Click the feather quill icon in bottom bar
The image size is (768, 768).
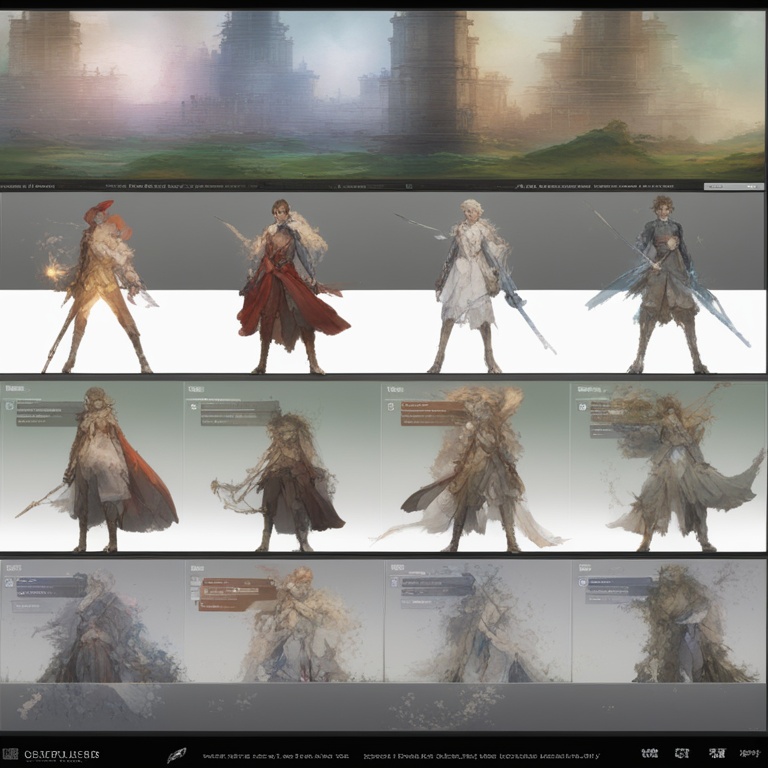point(176,755)
